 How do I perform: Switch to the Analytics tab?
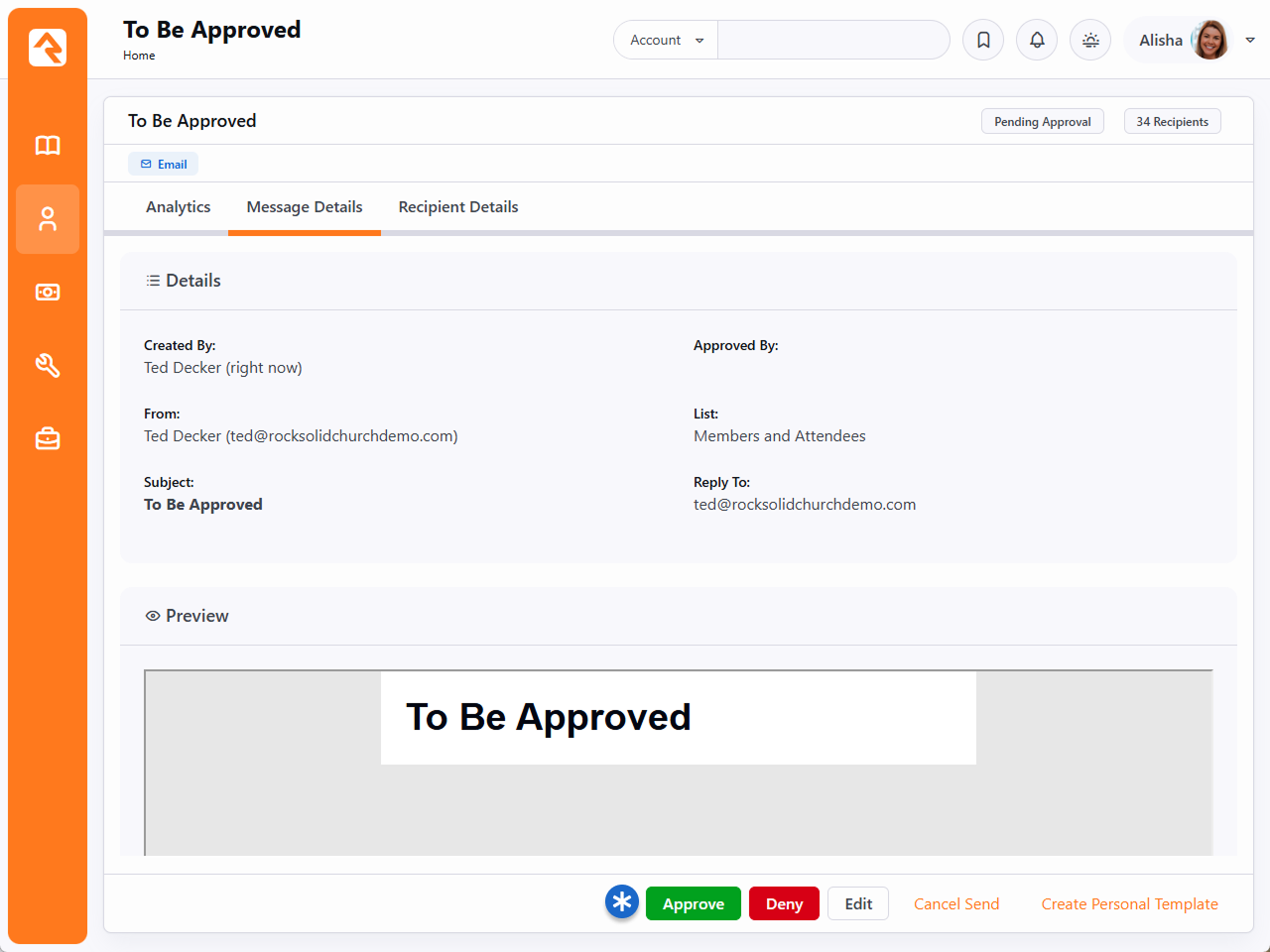coord(178,207)
